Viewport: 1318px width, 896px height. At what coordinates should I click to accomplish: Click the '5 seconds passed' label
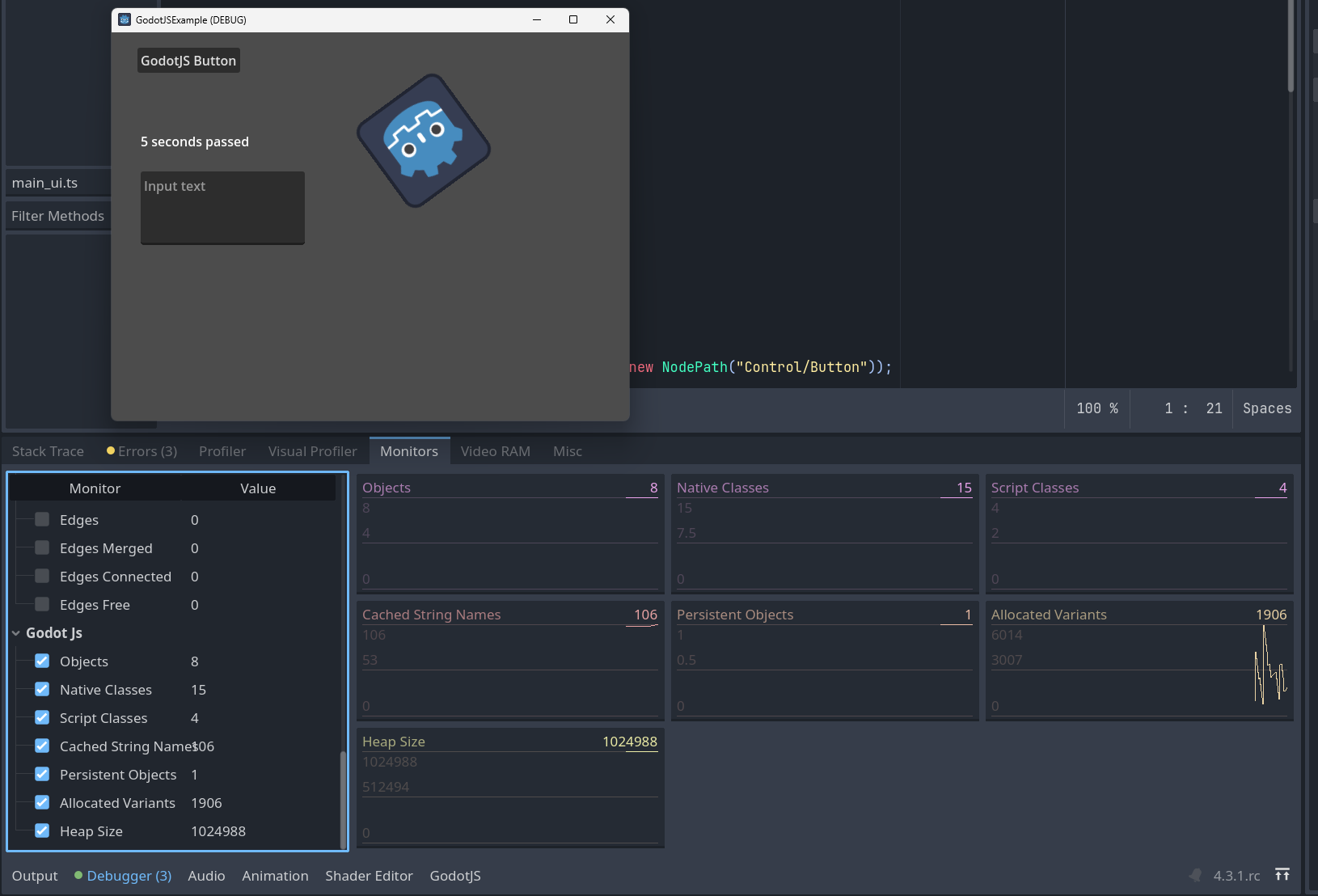coord(195,142)
